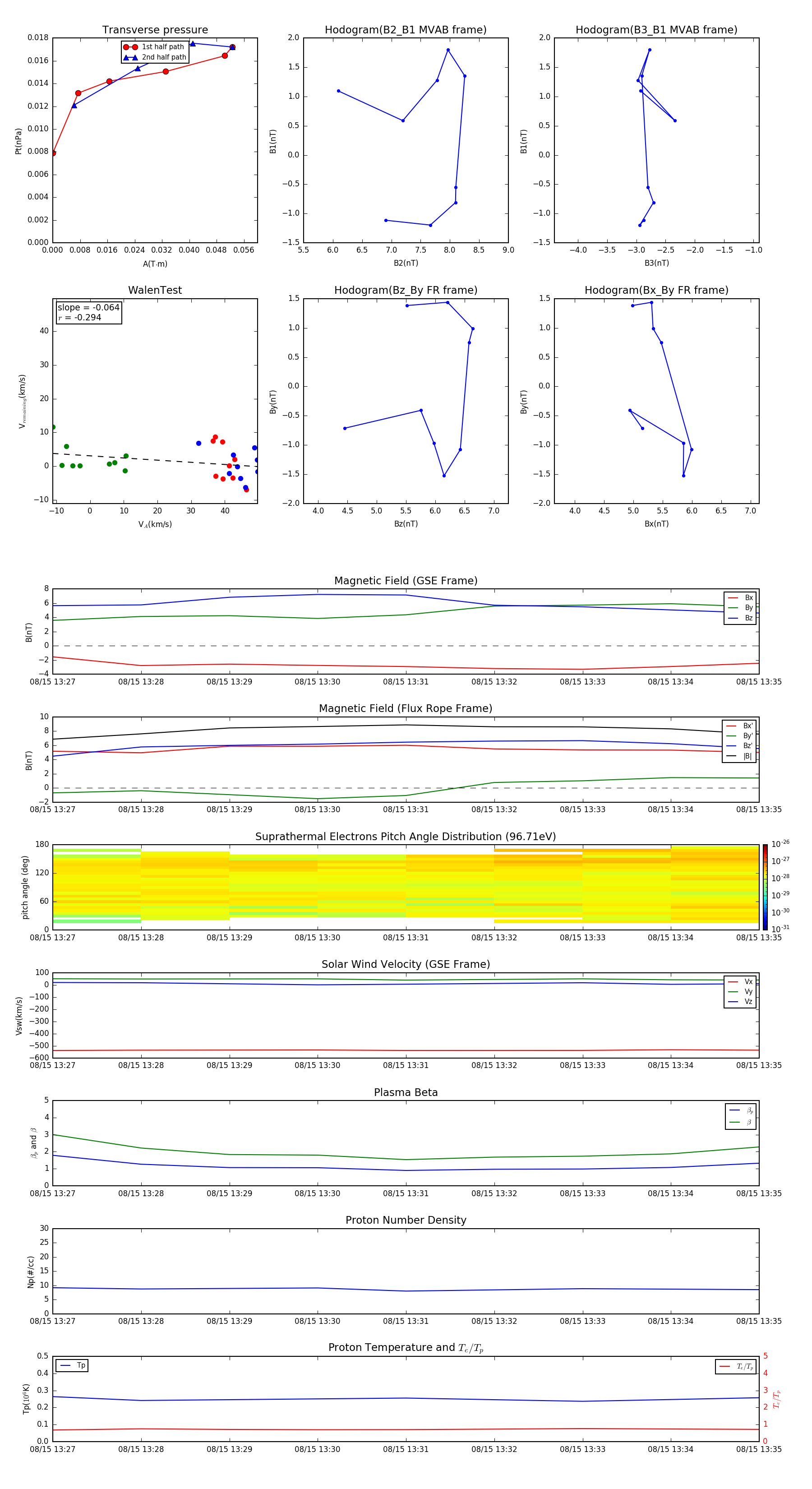The width and height of the screenshot is (812, 1489).
Task: Click the 'Hodogram(Bz_By FR frame)' title
Action: point(406,290)
